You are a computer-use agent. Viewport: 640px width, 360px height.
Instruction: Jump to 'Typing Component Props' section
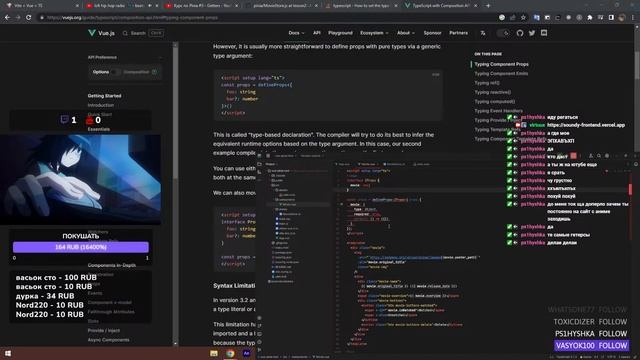coord(501,64)
